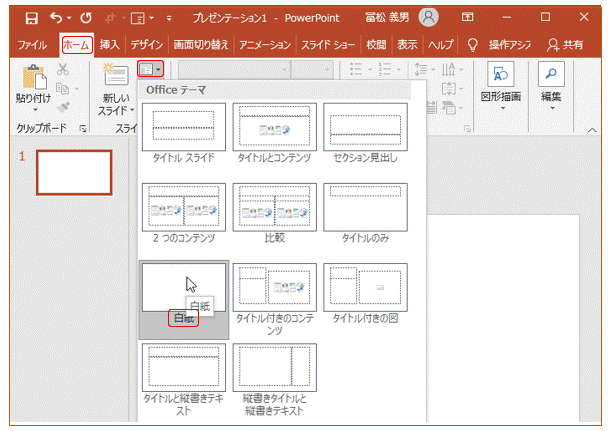613x431 pixels.
Task: Open the Shape Drawing (図形描画) tool
Action: tap(502, 76)
